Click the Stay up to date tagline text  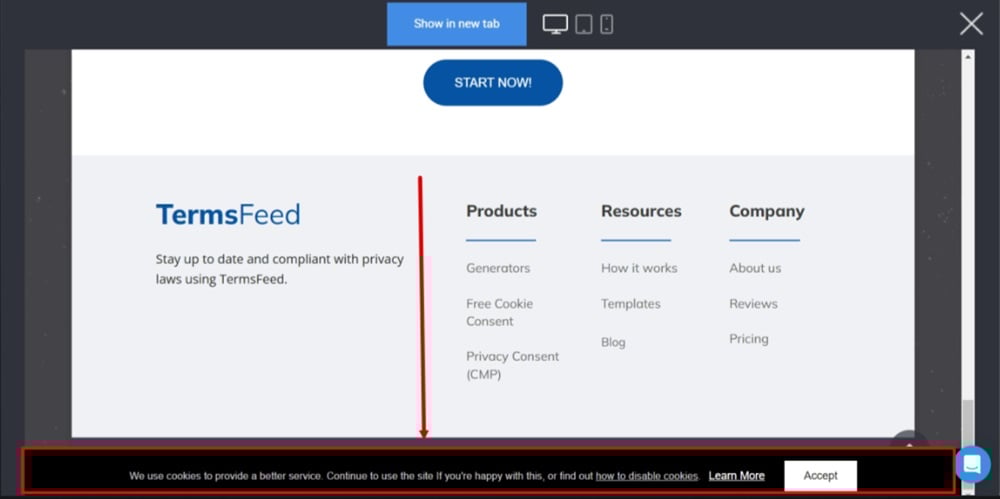(279, 269)
